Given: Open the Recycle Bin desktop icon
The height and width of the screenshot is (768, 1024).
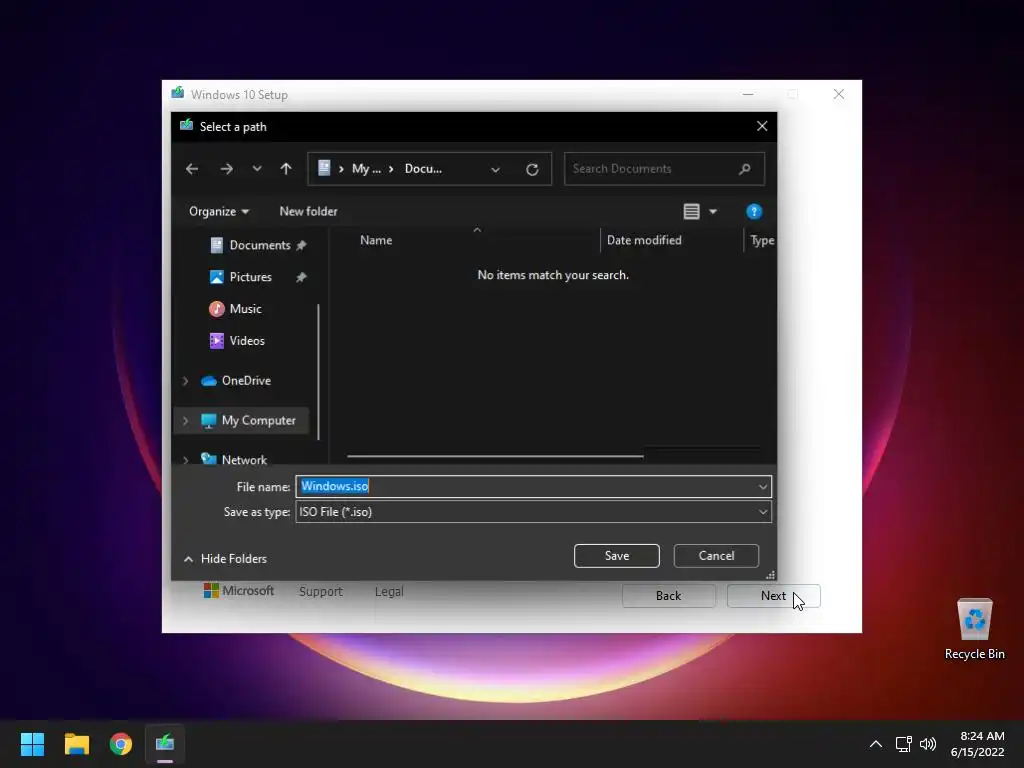Looking at the screenshot, I should click(x=974, y=629).
